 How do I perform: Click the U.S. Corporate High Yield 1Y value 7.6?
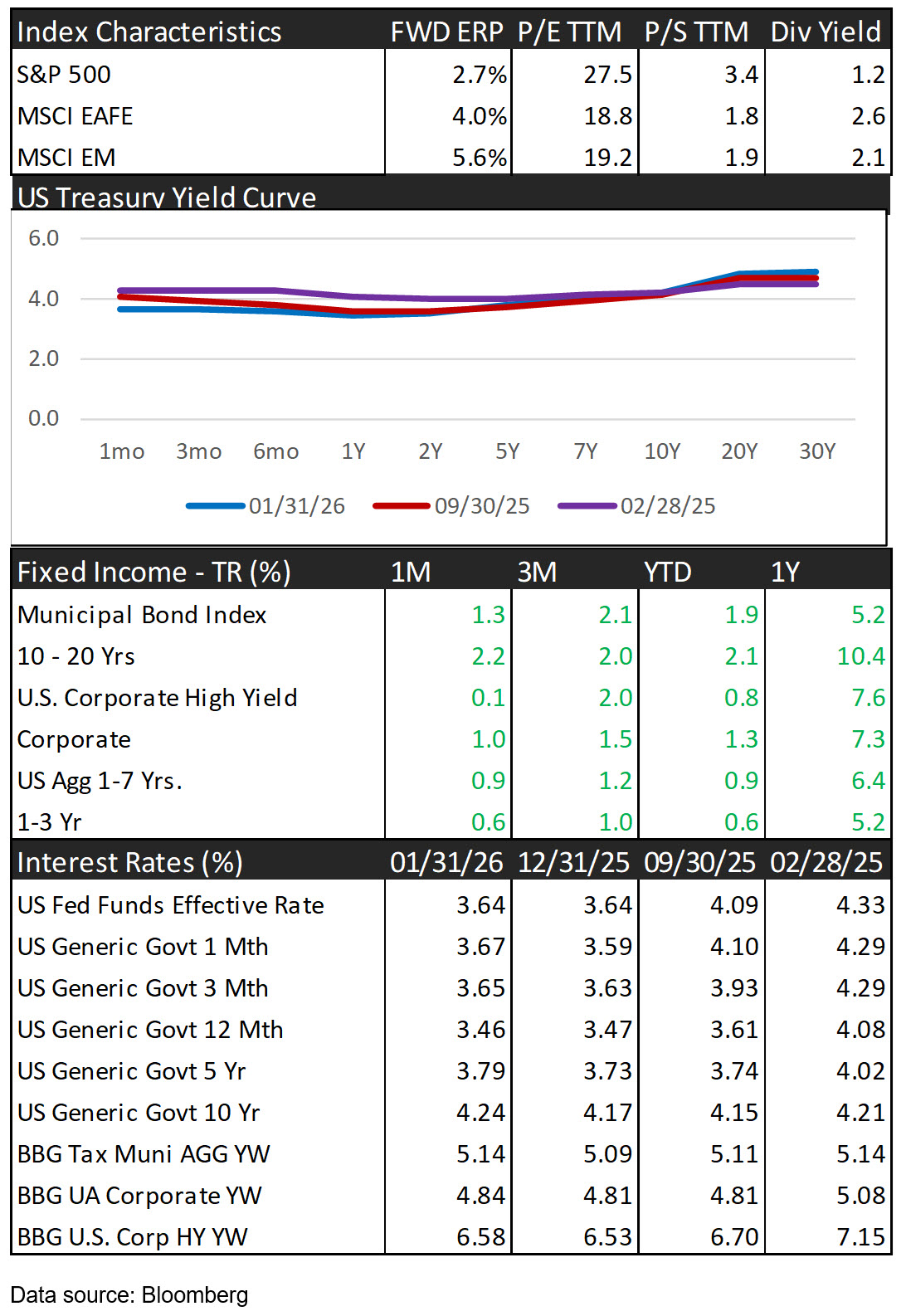[x=868, y=698]
